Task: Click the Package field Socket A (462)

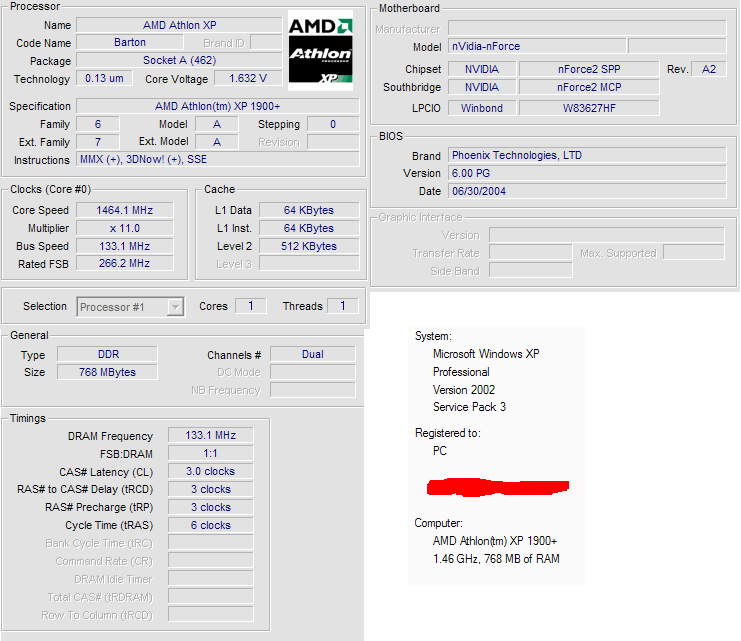Action: [178, 61]
